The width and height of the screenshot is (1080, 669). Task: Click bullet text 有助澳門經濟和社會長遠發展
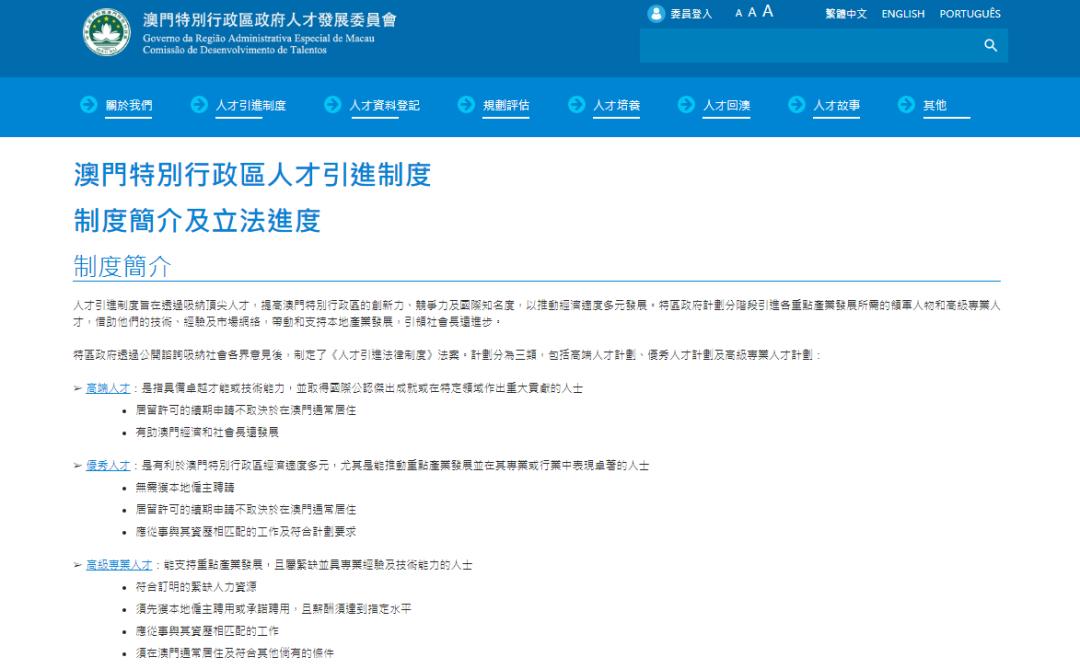pos(207,432)
